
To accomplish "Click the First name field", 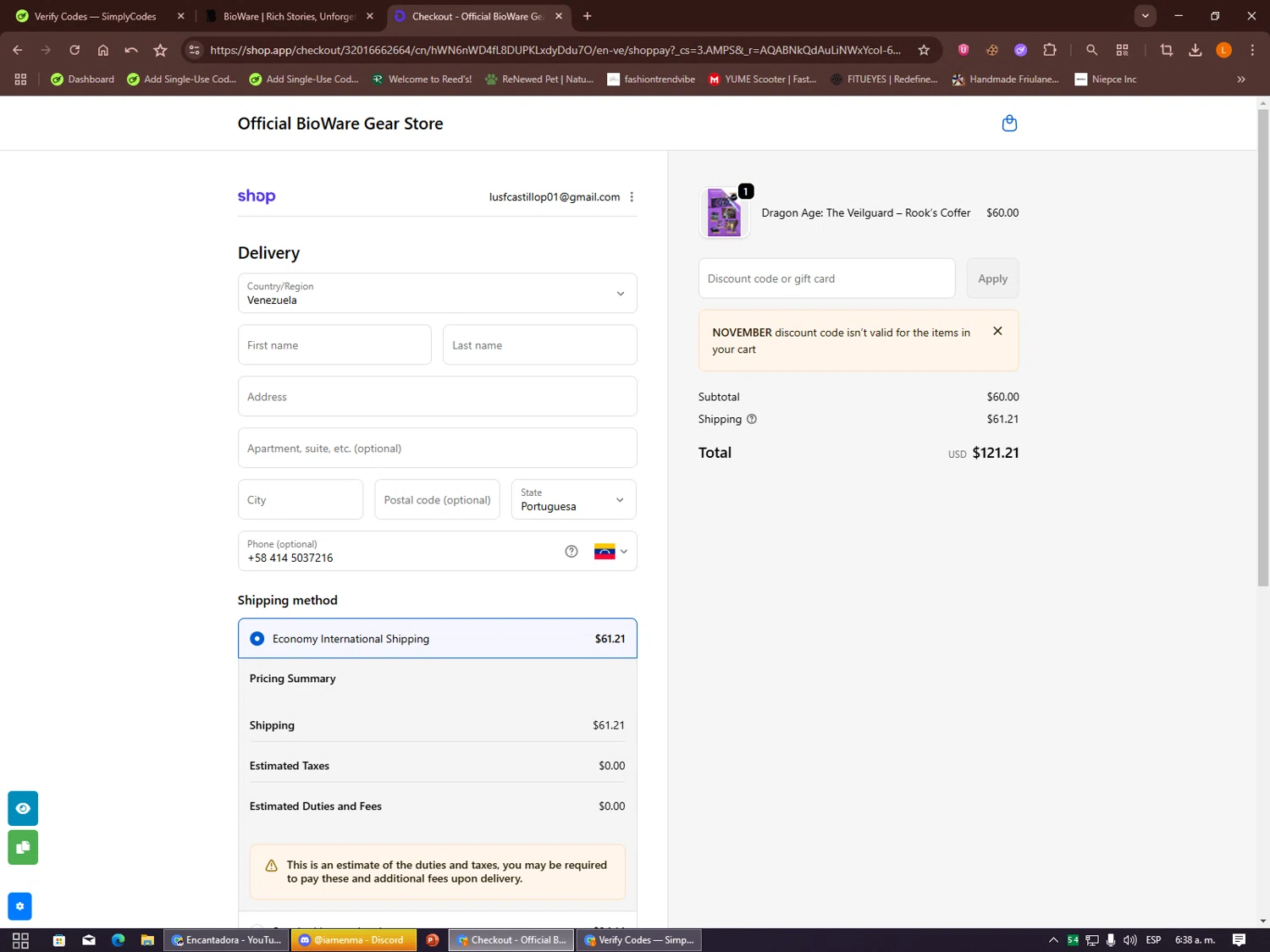I will 334,345.
